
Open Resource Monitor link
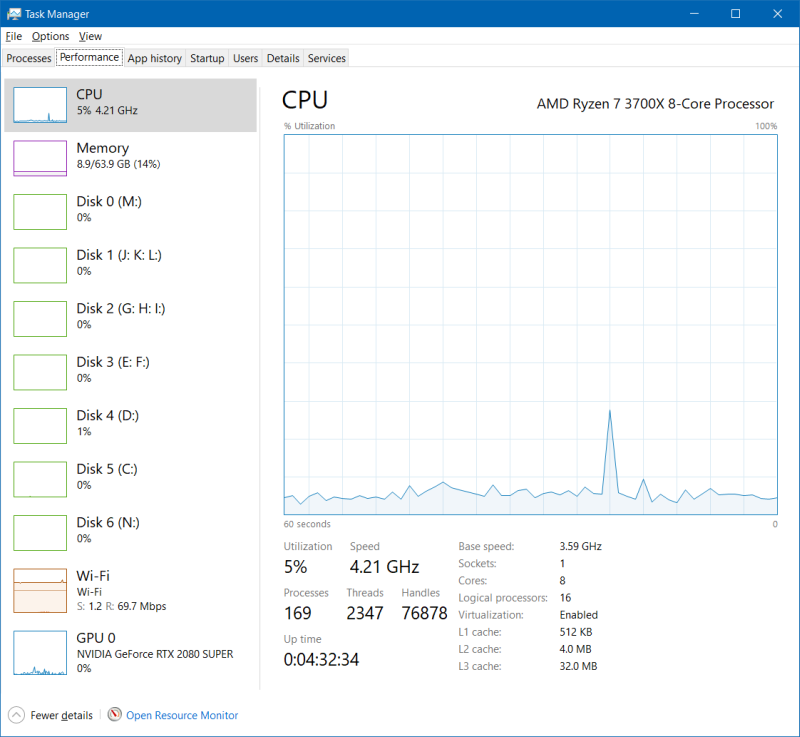coord(182,715)
